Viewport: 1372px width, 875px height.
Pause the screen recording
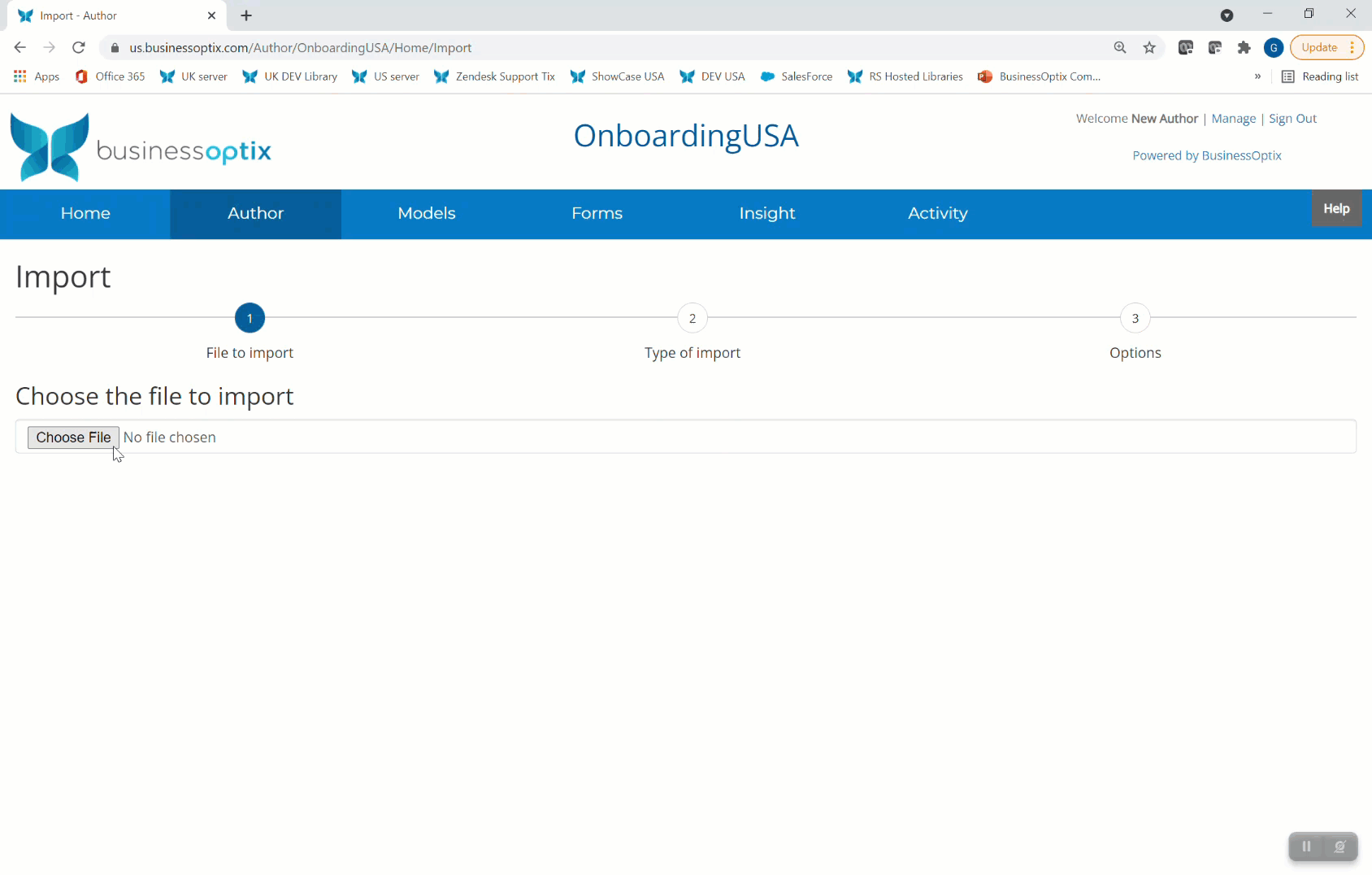(x=1307, y=846)
